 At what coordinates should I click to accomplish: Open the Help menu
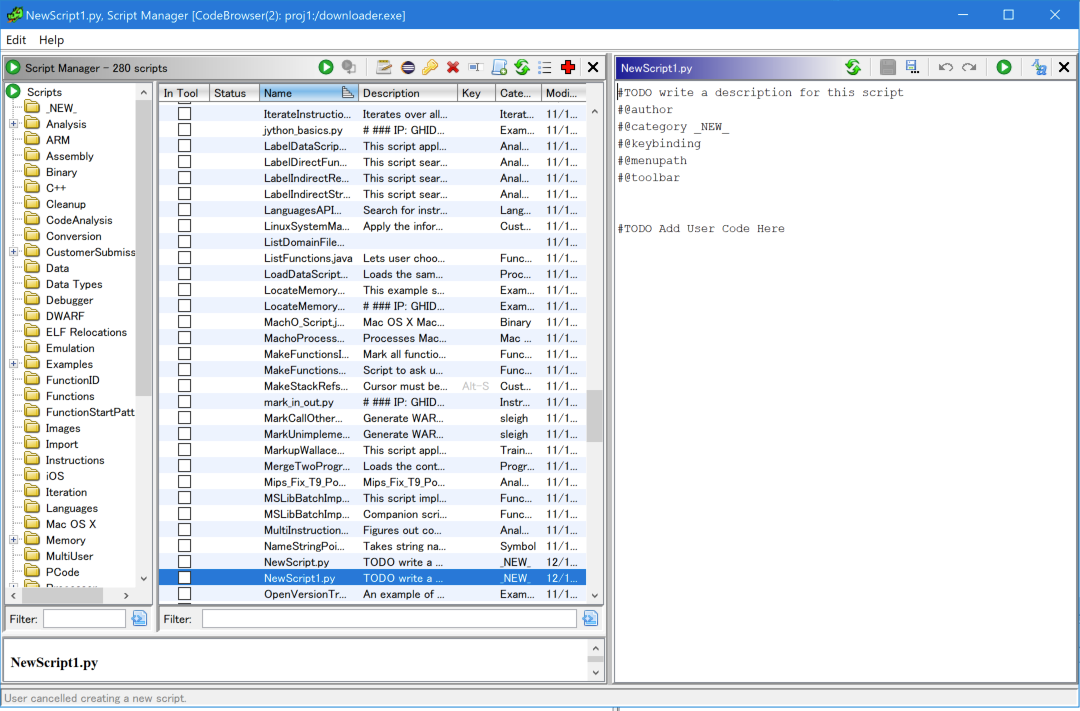(52, 40)
